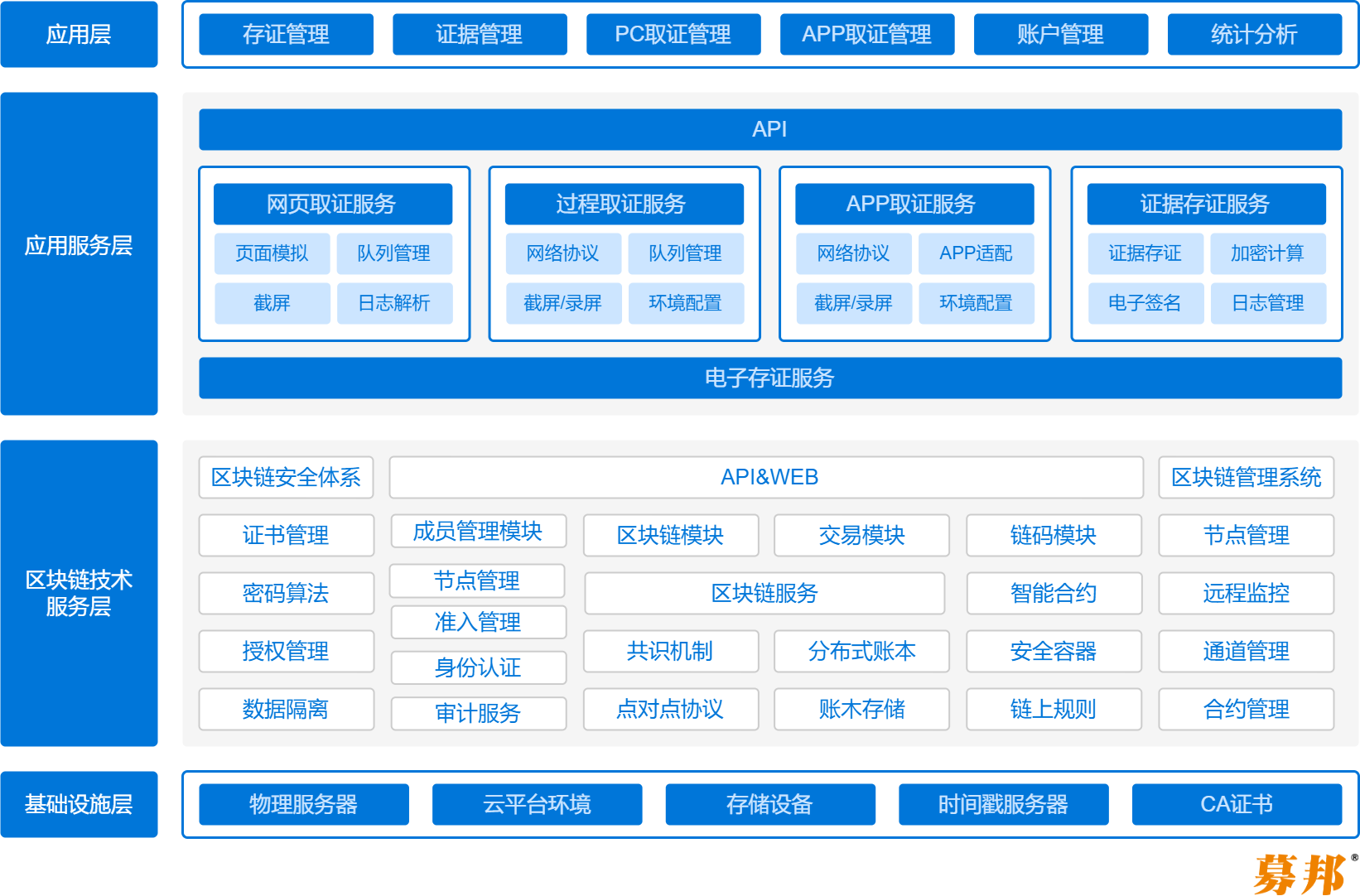The image size is (1360, 896).
Task: Select the wide API bar
Action: click(769, 130)
